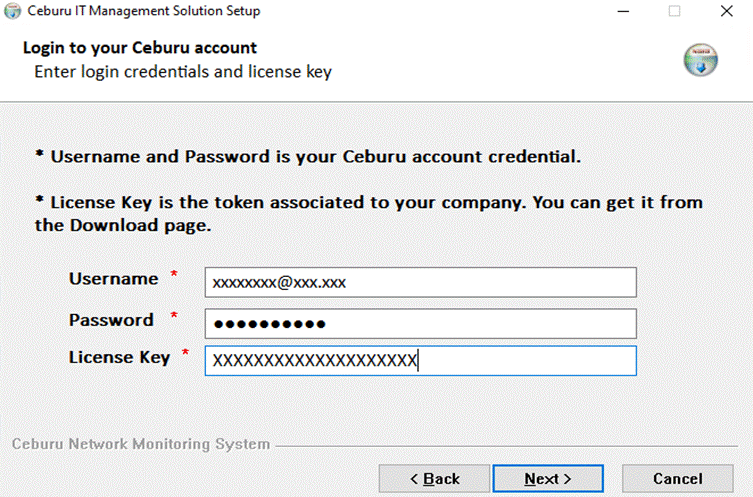Abort installation using Cancel button

tap(678, 478)
